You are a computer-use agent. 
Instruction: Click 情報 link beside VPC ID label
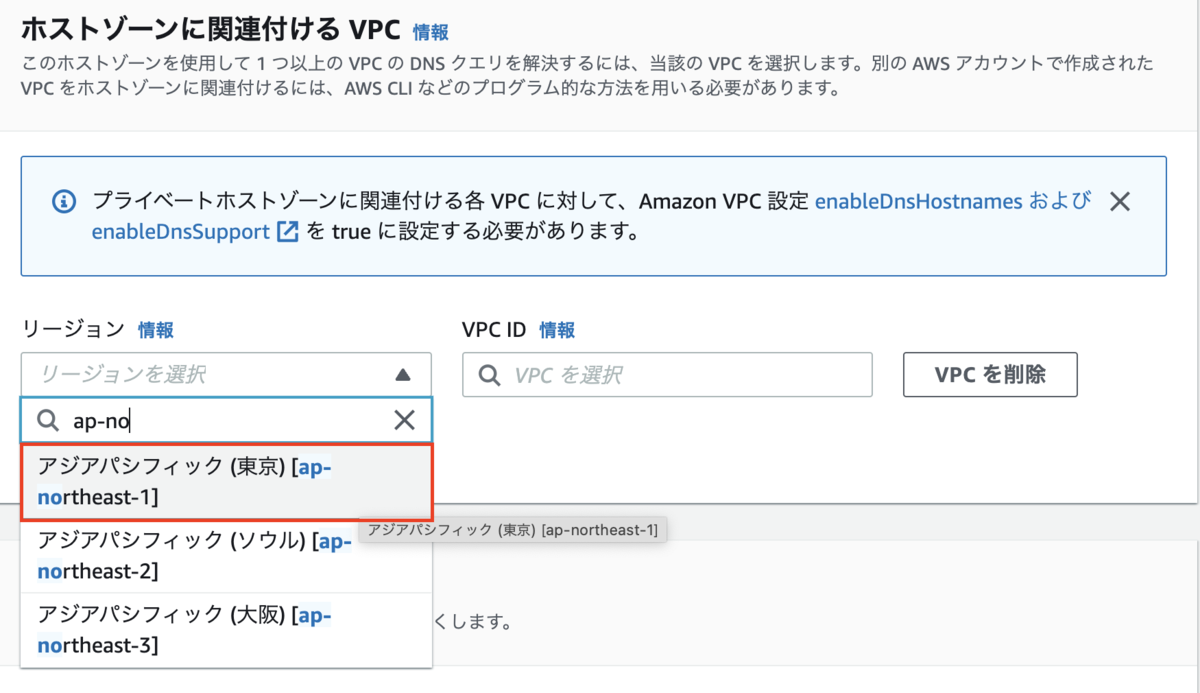[557, 330]
